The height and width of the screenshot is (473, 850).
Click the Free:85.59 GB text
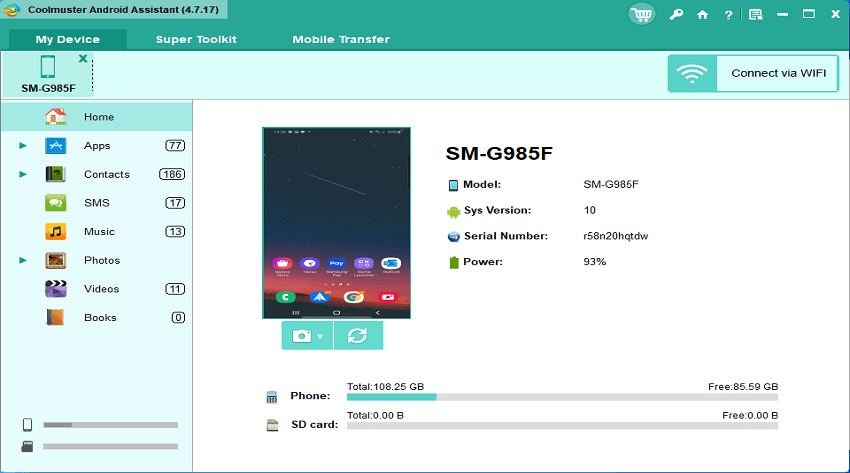(x=743, y=386)
